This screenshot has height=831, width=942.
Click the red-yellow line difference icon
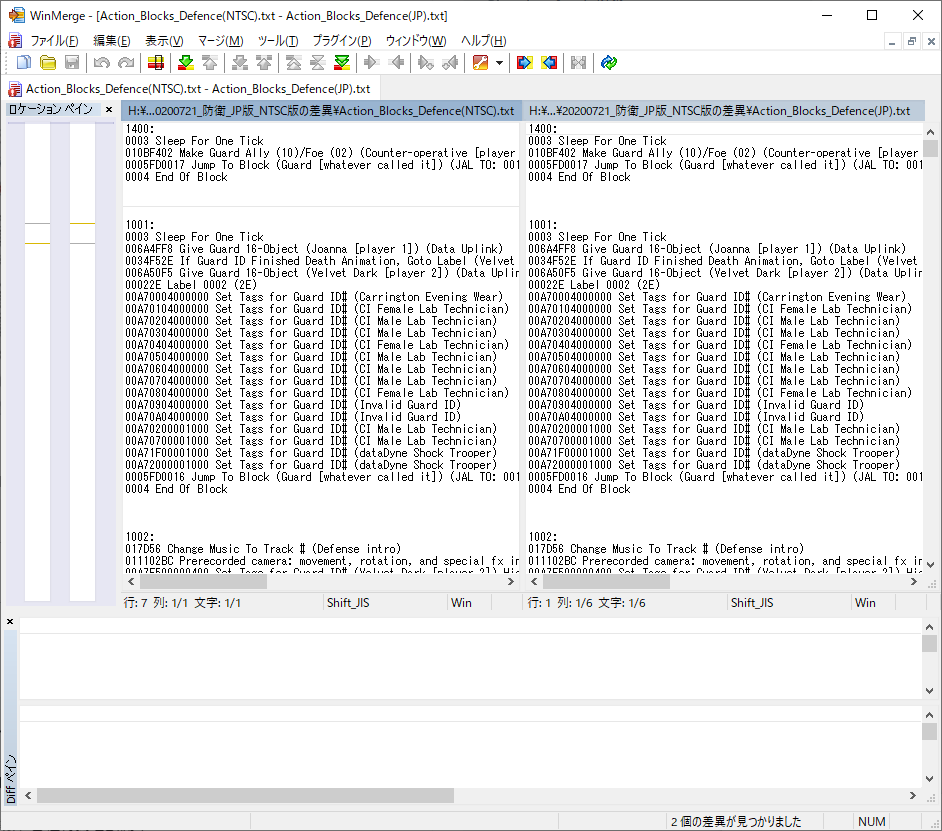(x=155, y=63)
